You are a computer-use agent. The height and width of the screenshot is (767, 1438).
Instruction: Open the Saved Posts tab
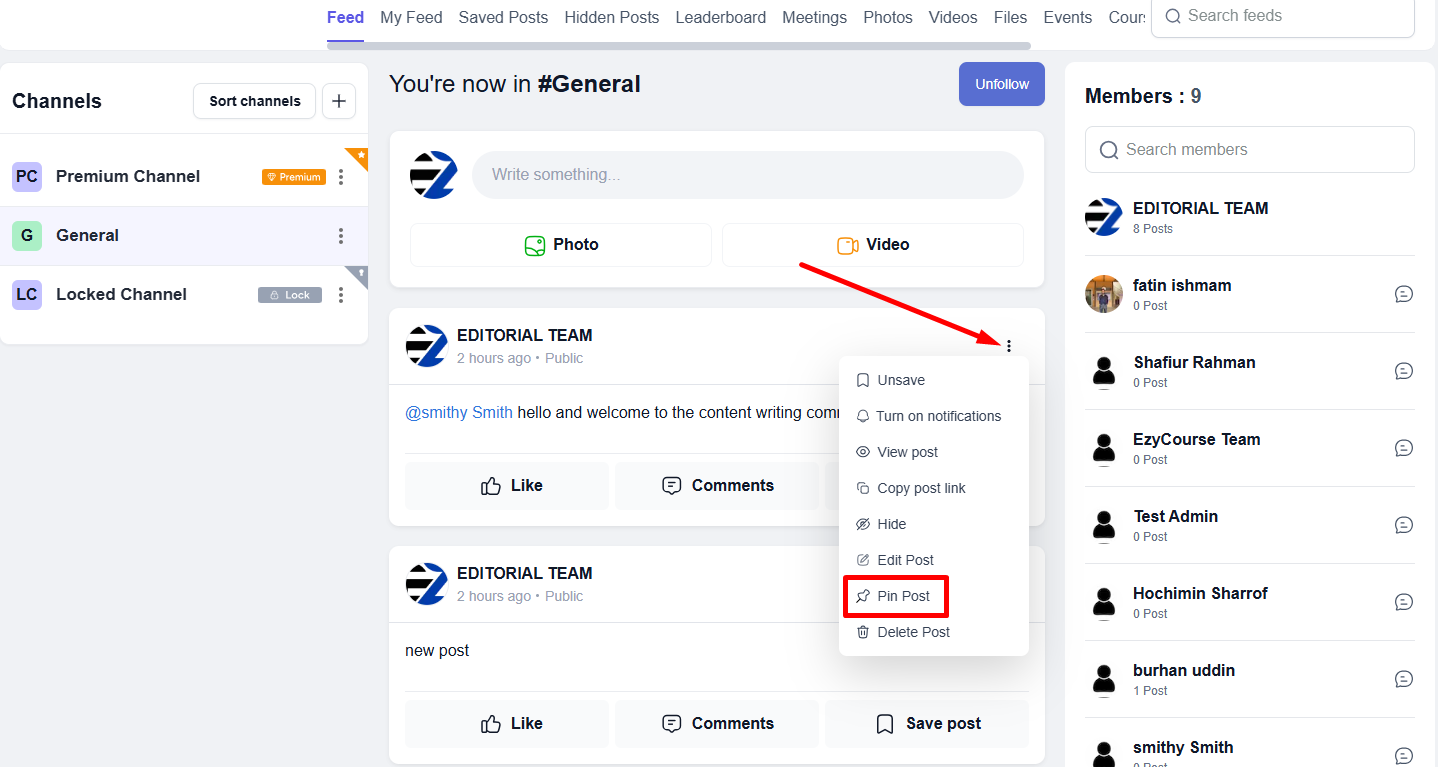[x=503, y=17]
